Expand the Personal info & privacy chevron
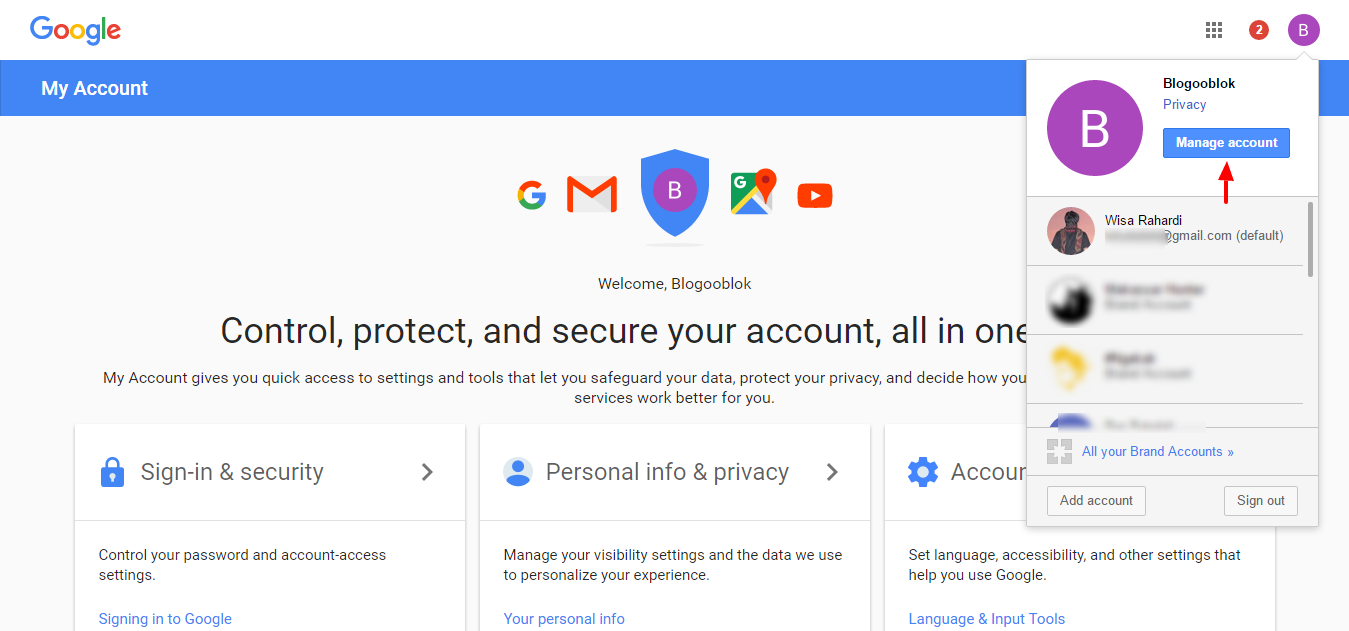Screen dimensions: 1349x631 pyautogui.click(x=832, y=472)
